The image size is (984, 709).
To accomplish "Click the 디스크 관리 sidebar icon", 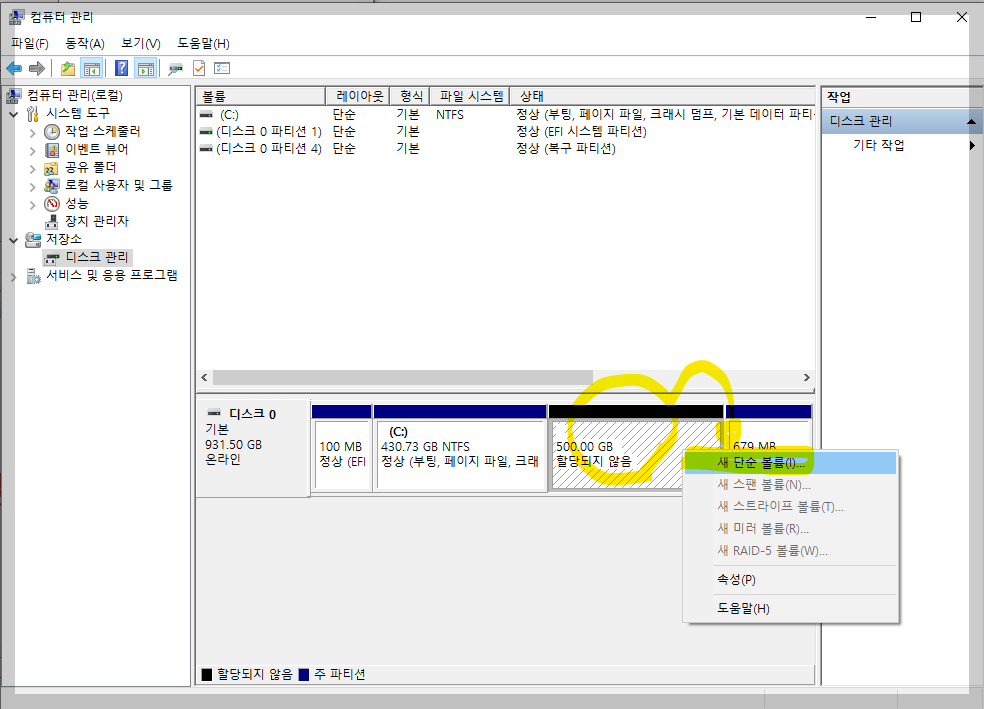I will click(x=52, y=257).
